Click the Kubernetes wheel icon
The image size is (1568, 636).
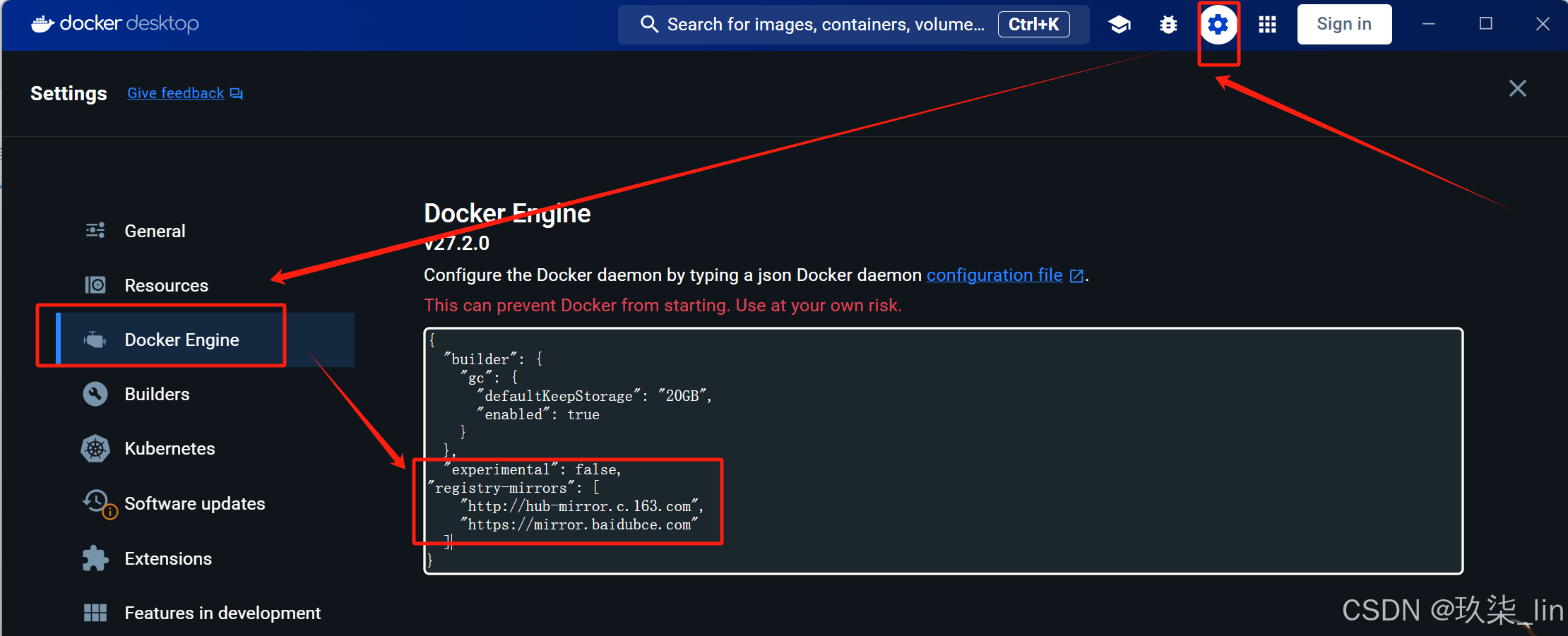[x=95, y=448]
